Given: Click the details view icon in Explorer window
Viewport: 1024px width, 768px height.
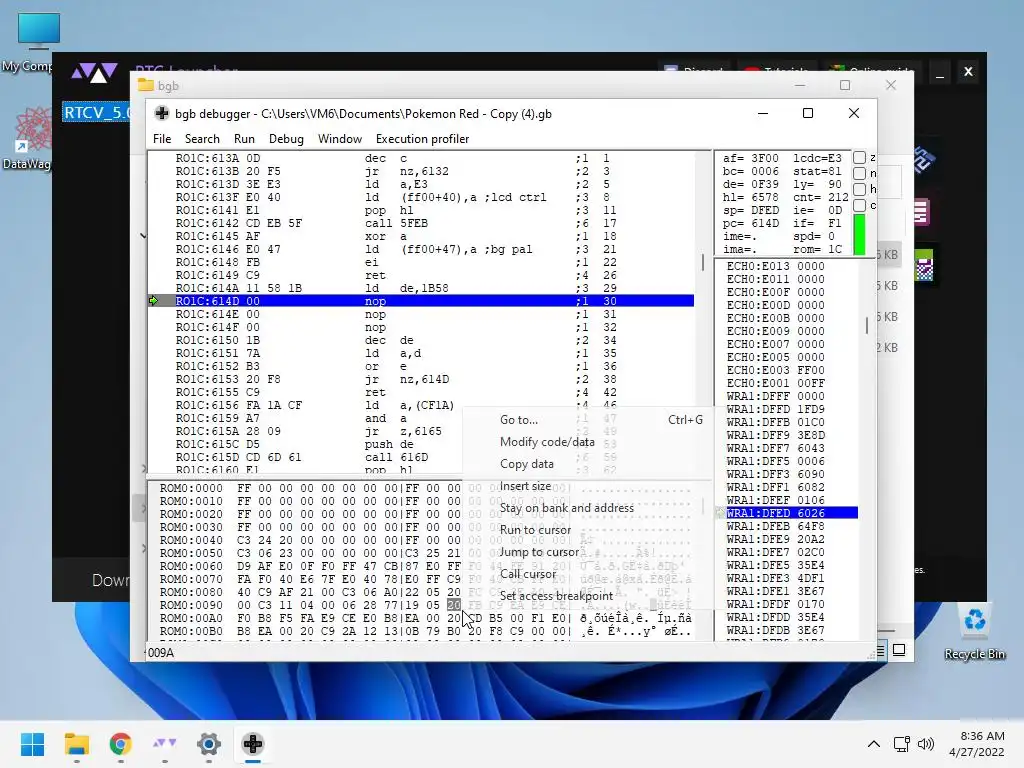Looking at the screenshot, I should [x=881, y=650].
